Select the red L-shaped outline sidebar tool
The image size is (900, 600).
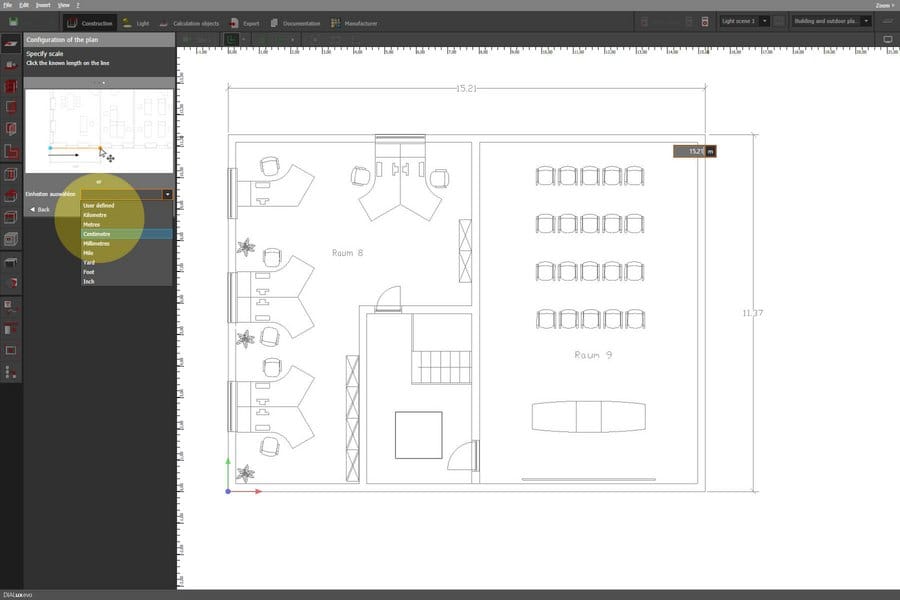tap(11, 152)
